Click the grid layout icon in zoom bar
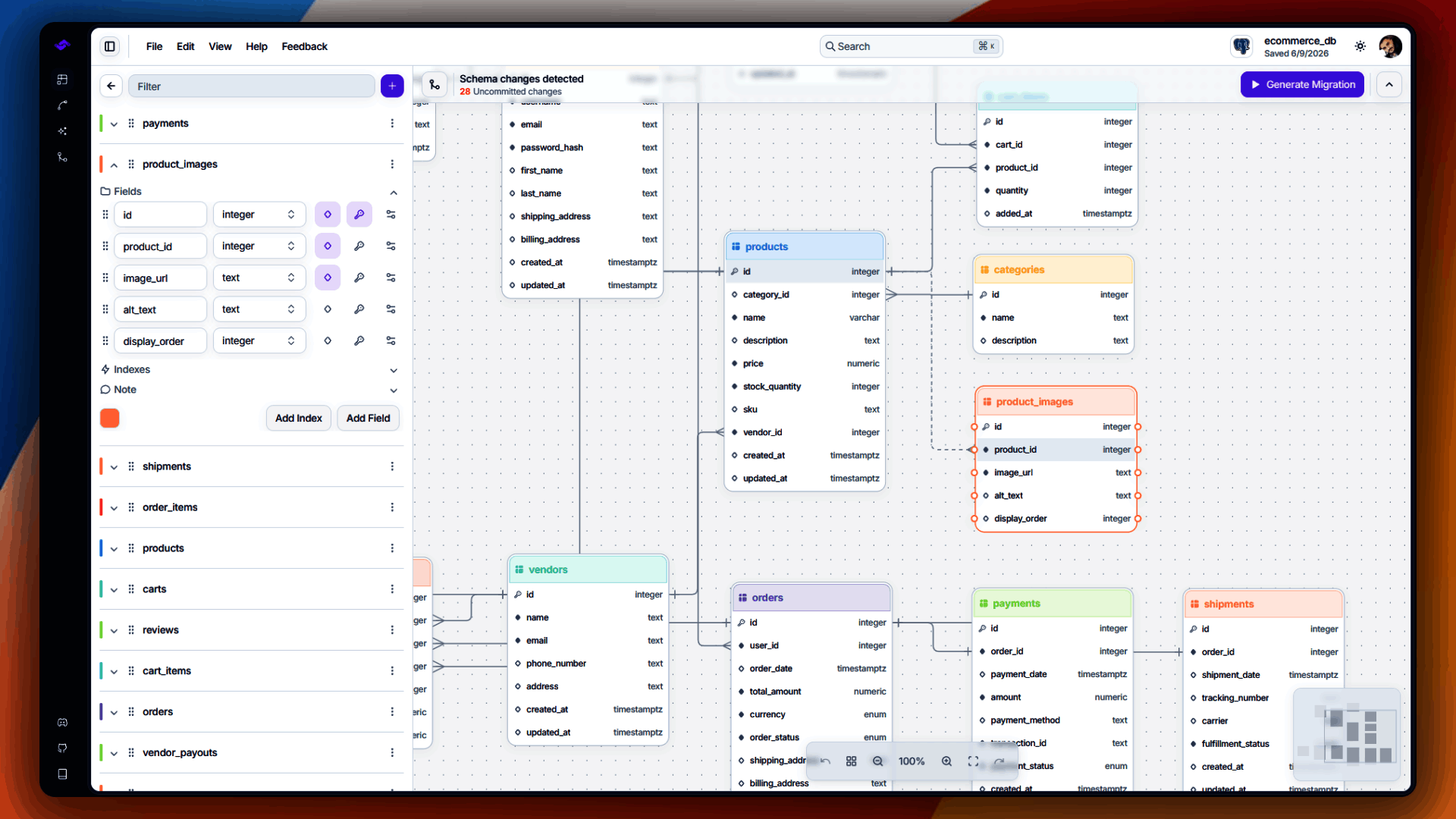This screenshot has height=819, width=1456. [852, 761]
